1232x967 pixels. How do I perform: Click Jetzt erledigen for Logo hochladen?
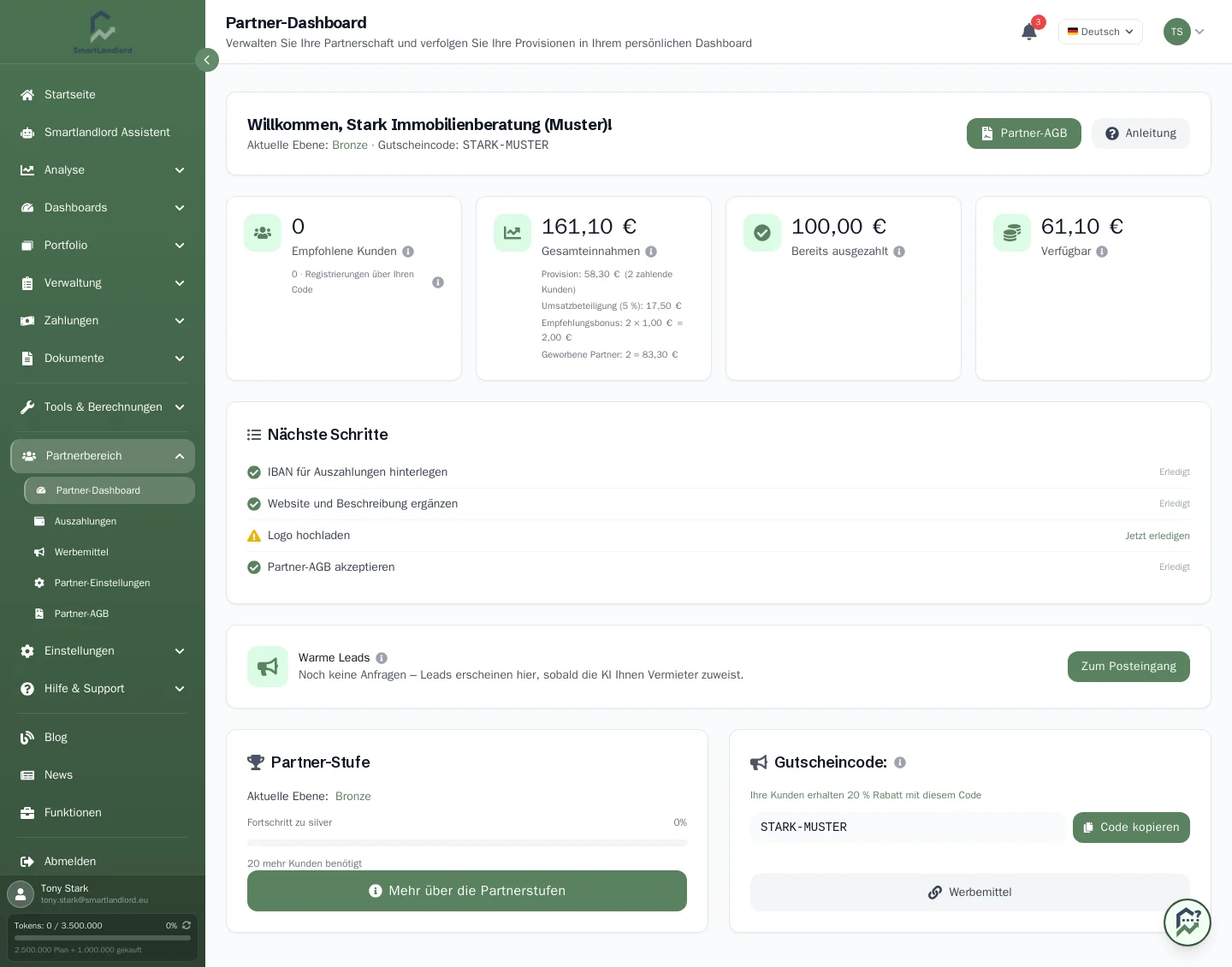[x=1158, y=536]
